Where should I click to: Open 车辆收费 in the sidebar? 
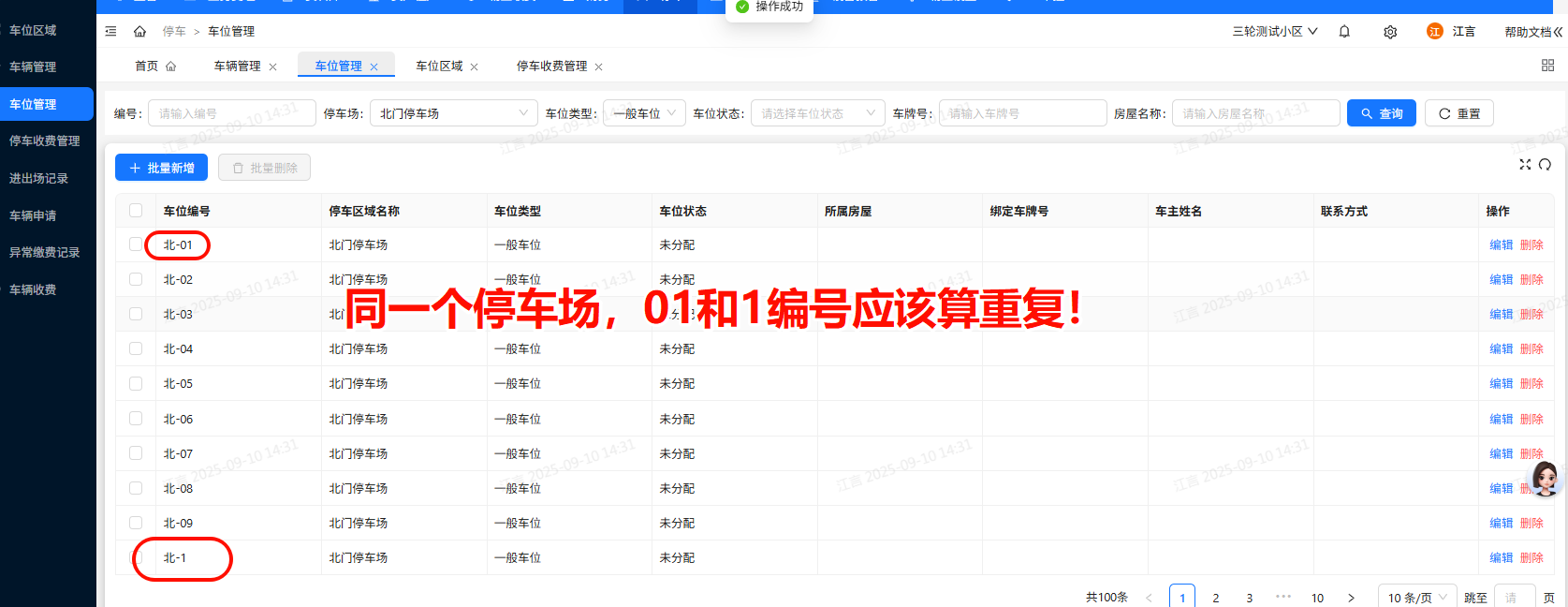pos(47,289)
